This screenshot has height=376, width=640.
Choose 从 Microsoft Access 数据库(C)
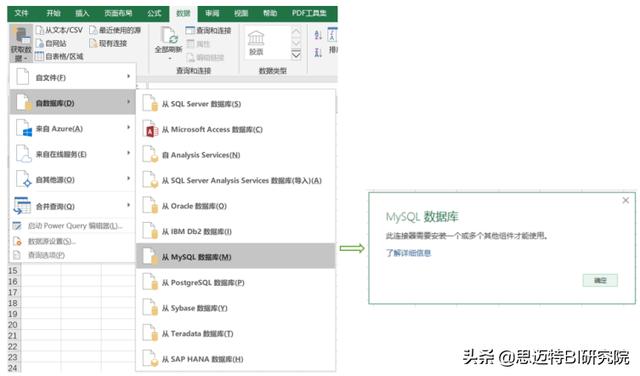[236, 129]
